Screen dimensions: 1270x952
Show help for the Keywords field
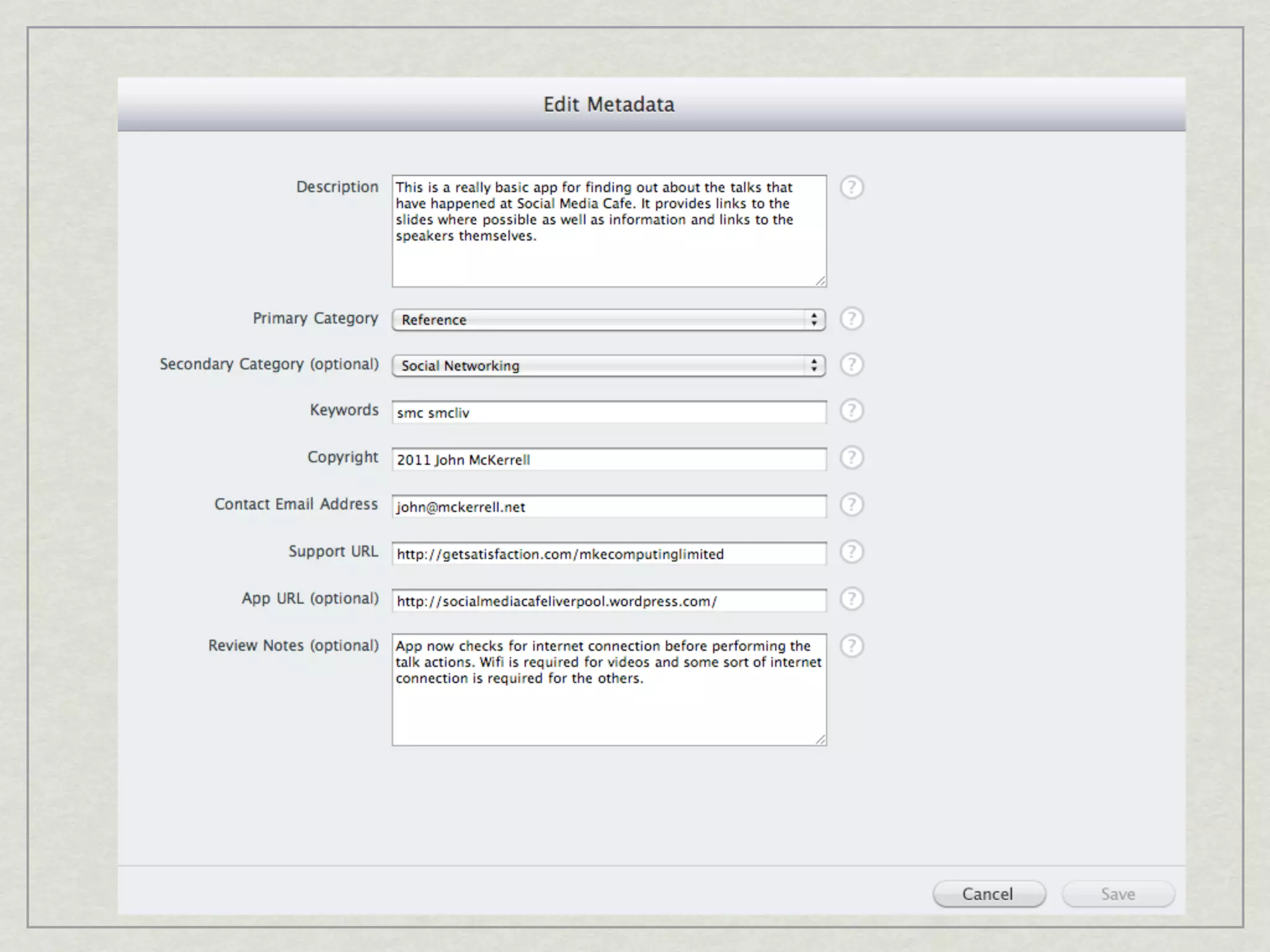[851, 410]
